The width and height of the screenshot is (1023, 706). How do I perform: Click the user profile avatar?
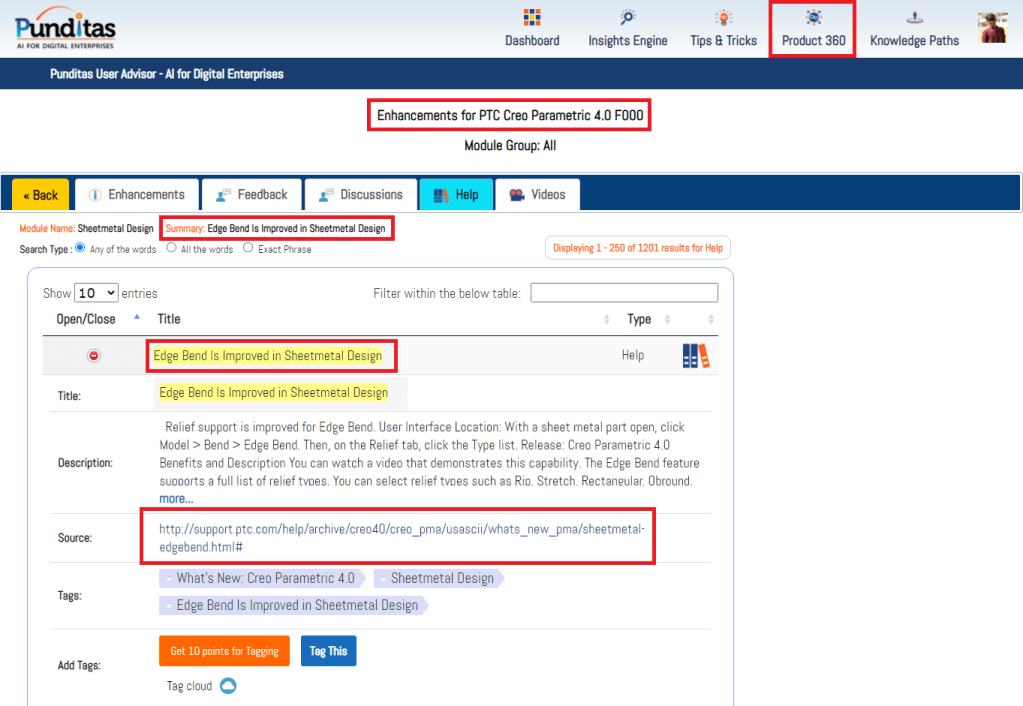point(993,28)
